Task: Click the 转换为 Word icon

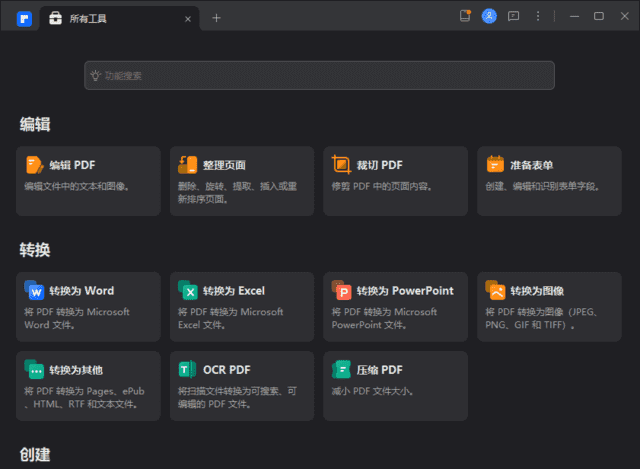Action: 35,291
